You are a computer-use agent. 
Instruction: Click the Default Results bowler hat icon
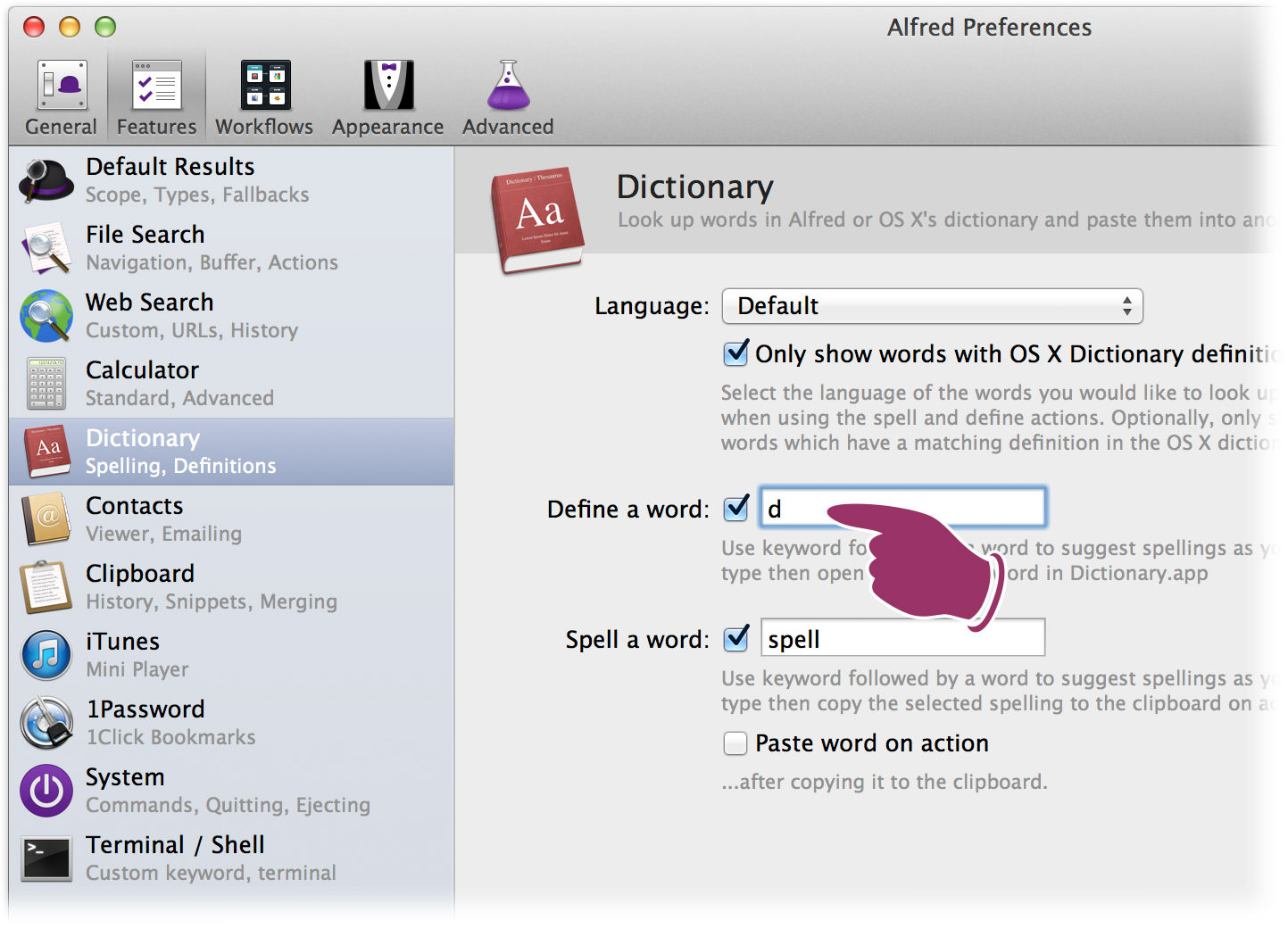tap(46, 180)
